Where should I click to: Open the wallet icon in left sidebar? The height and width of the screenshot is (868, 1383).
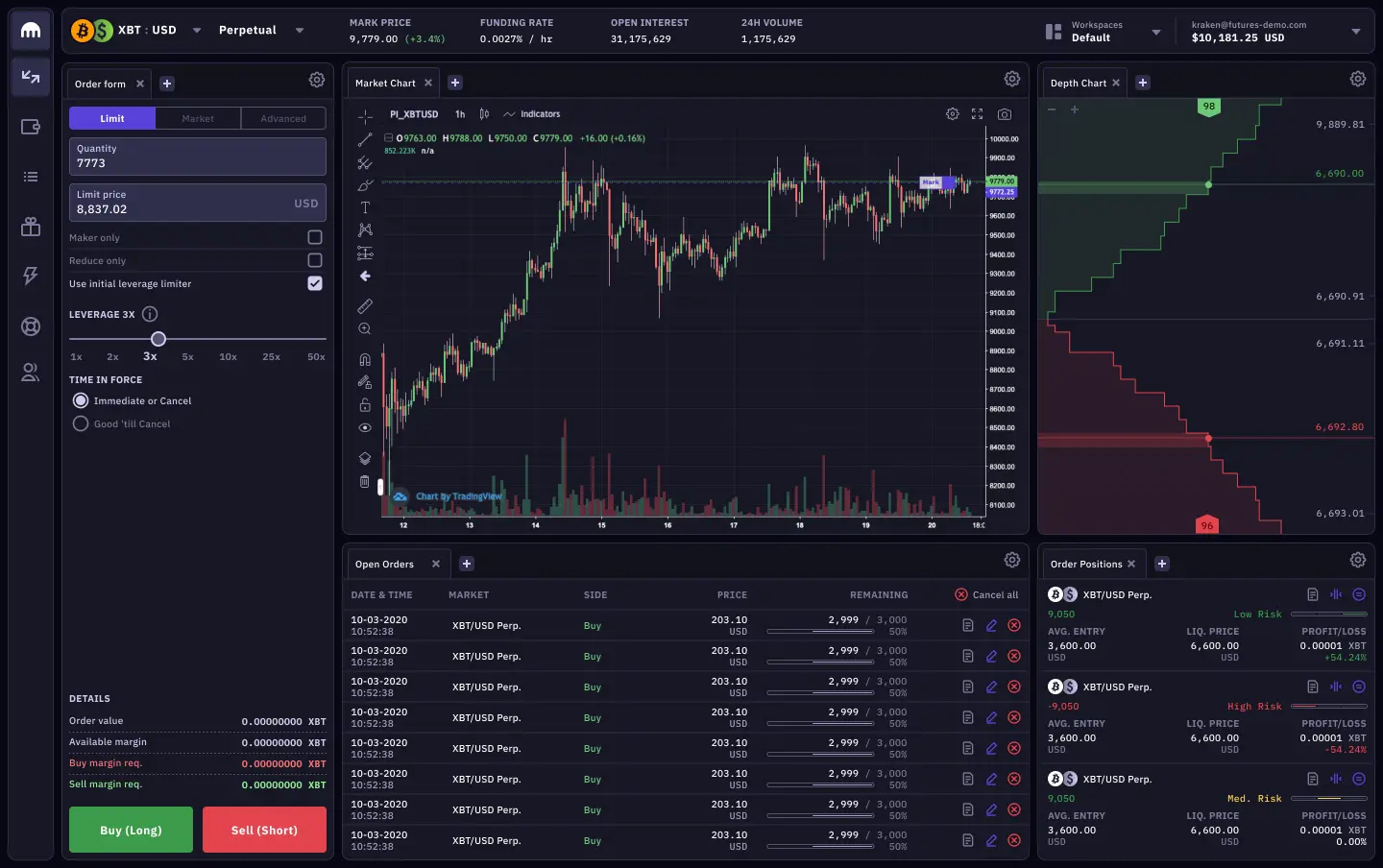point(31,127)
